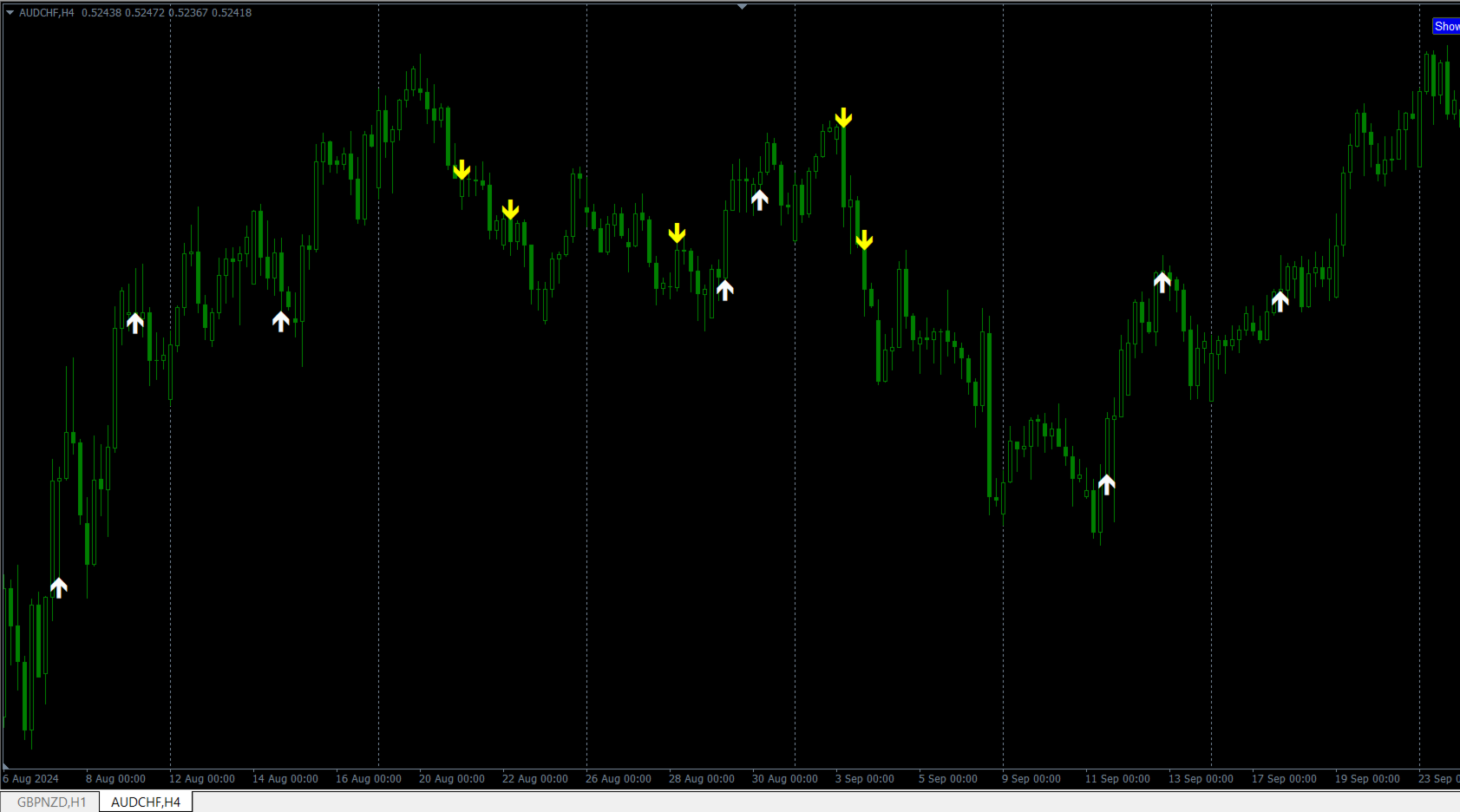Click the 22 Aug 00:00 time label
Image resolution: width=1460 pixels, height=812 pixels.
pos(535,779)
